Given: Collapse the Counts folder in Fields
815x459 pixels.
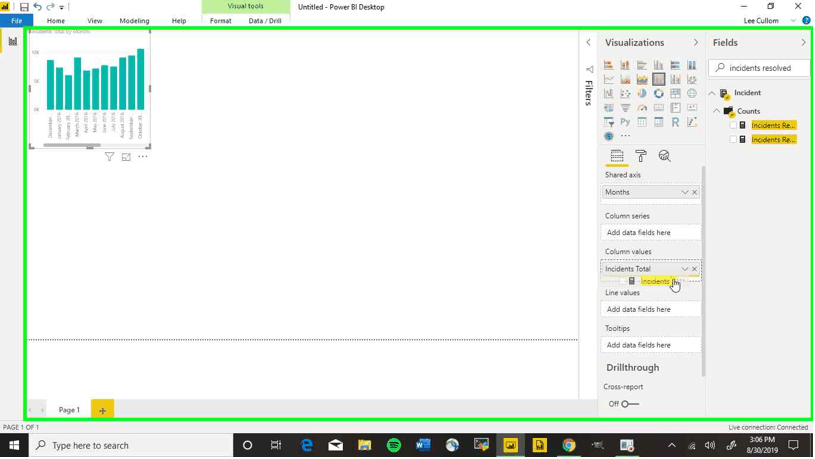Looking at the screenshot, I should [x=716, y=111].
